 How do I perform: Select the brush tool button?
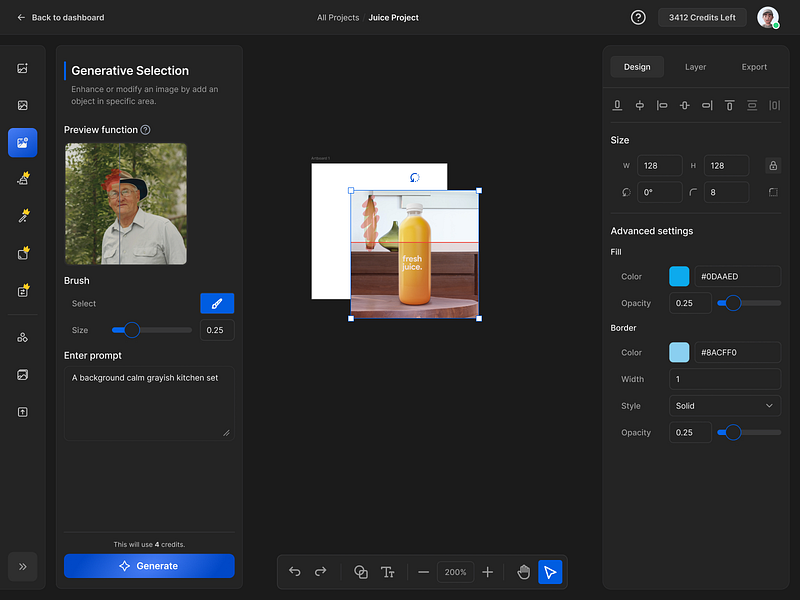click(217, 304)
